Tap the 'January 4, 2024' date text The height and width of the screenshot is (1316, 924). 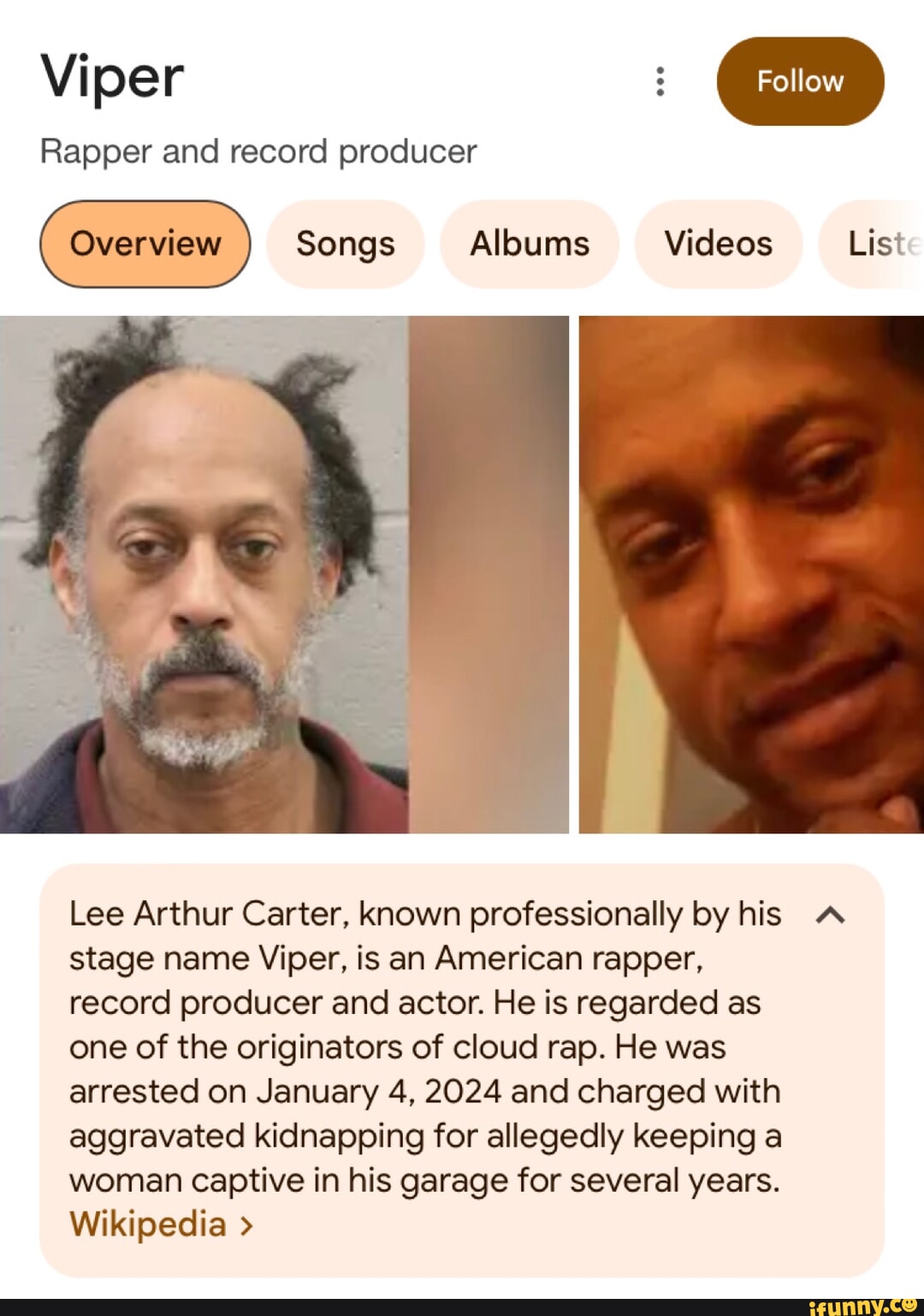(x=379, y=1092)
